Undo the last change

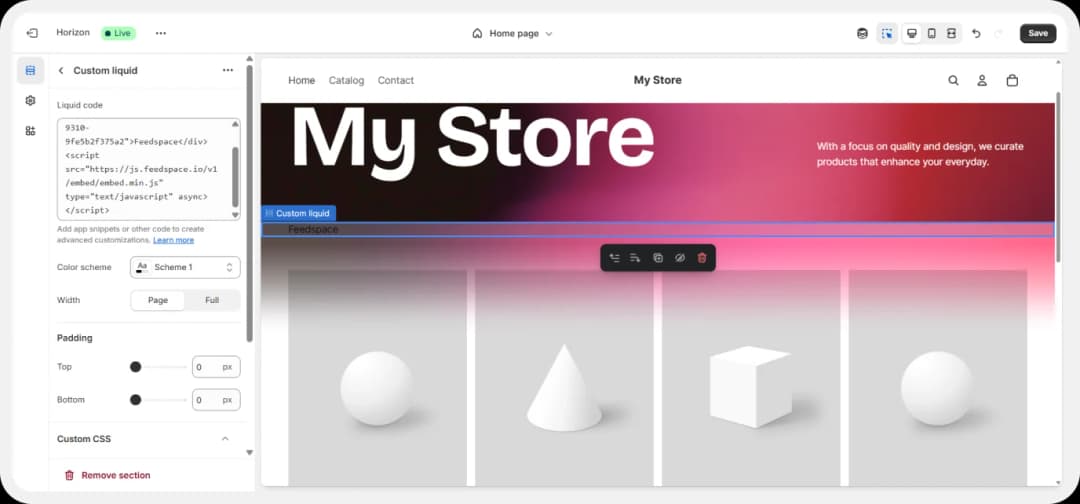tap(976, 33)
